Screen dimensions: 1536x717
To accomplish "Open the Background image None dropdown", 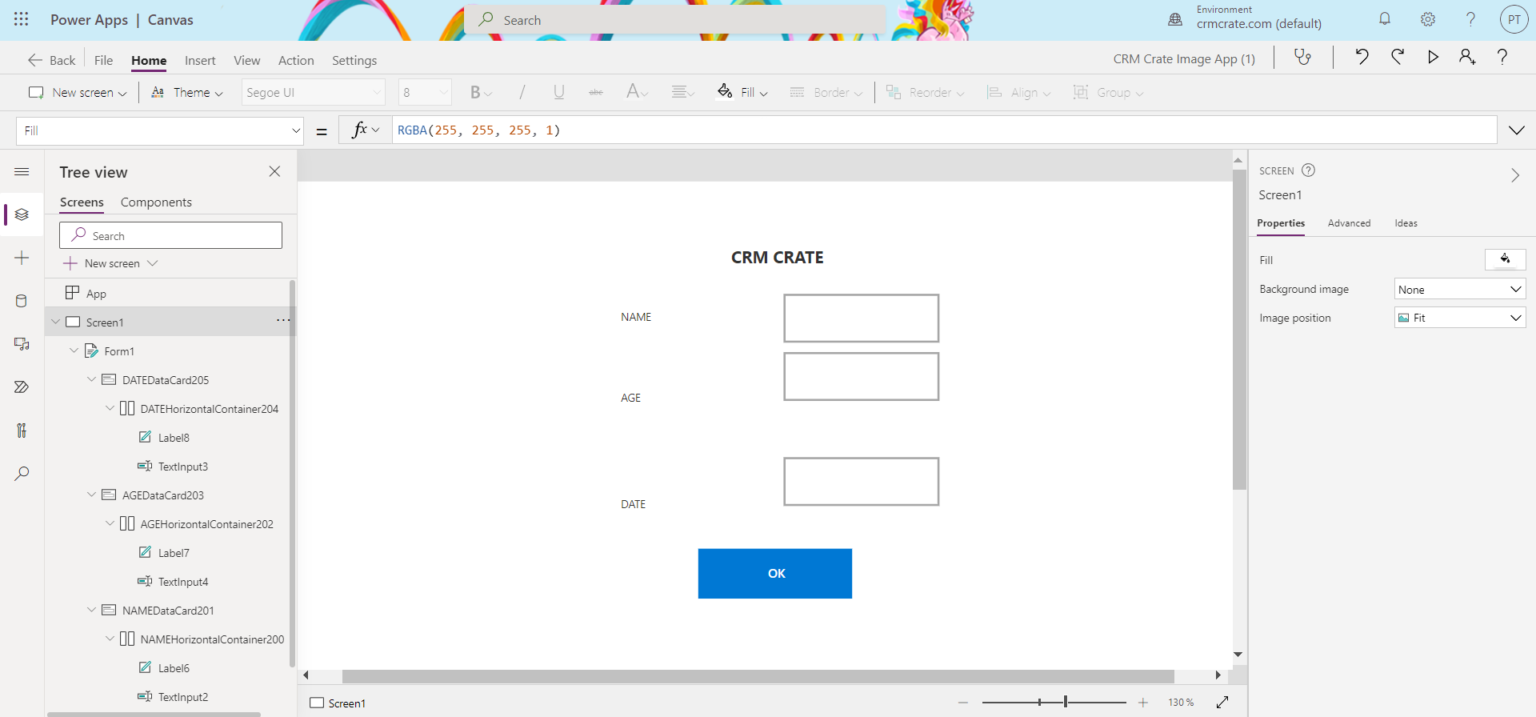I will click(1458, 288).
